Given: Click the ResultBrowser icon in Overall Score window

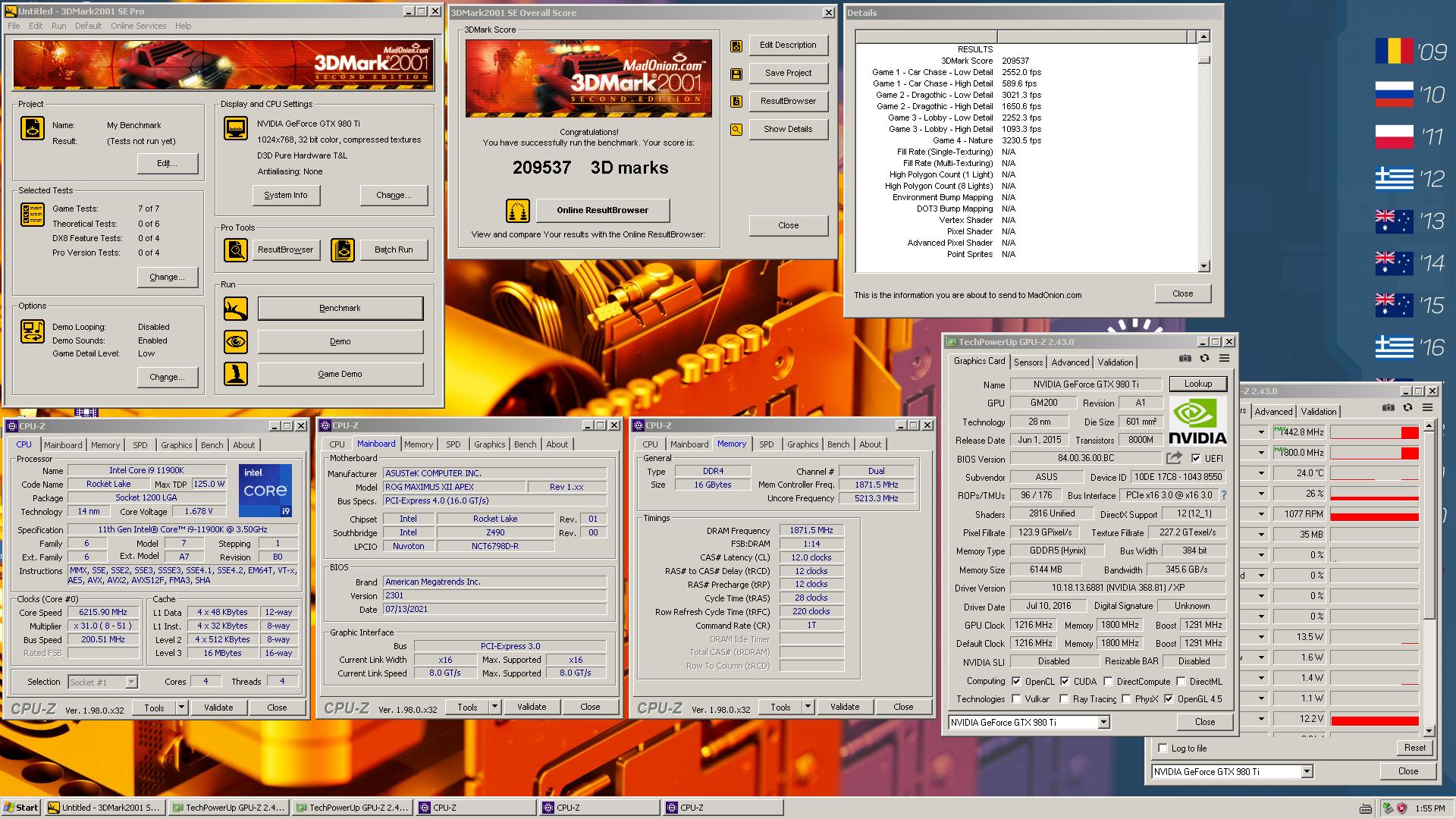Looking at the screenshot, I should pyautogui.click(x=736, y=102).
